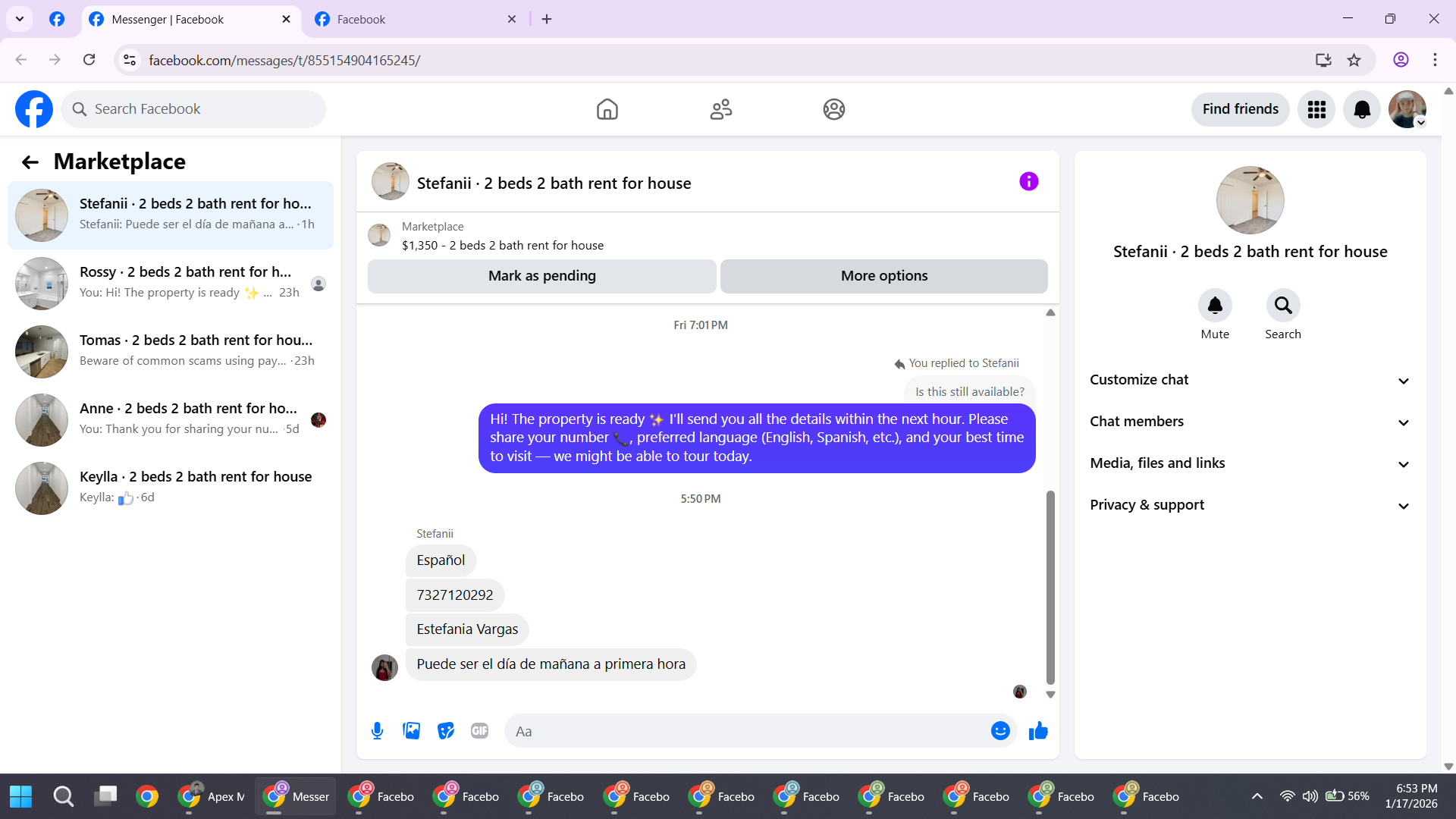The width and height of the screenshot is (1456, 819).
Task: Search in conversation magnifier icon
Action: [x=1282, y=306]
